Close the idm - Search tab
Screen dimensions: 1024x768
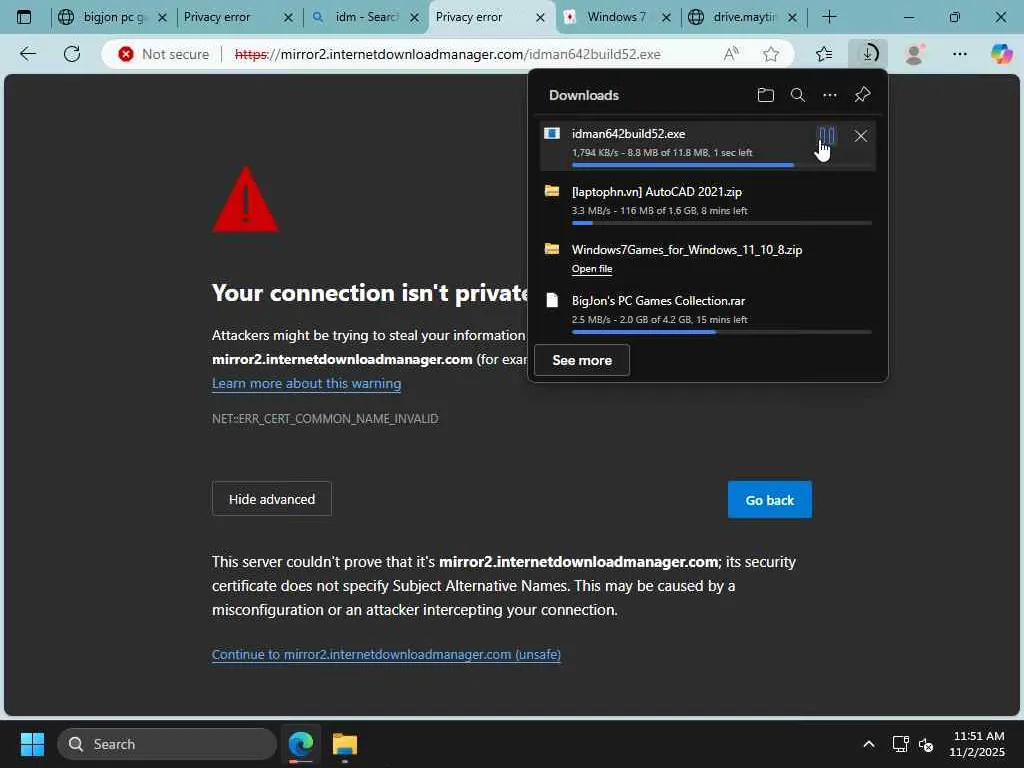tap(415, 18)
